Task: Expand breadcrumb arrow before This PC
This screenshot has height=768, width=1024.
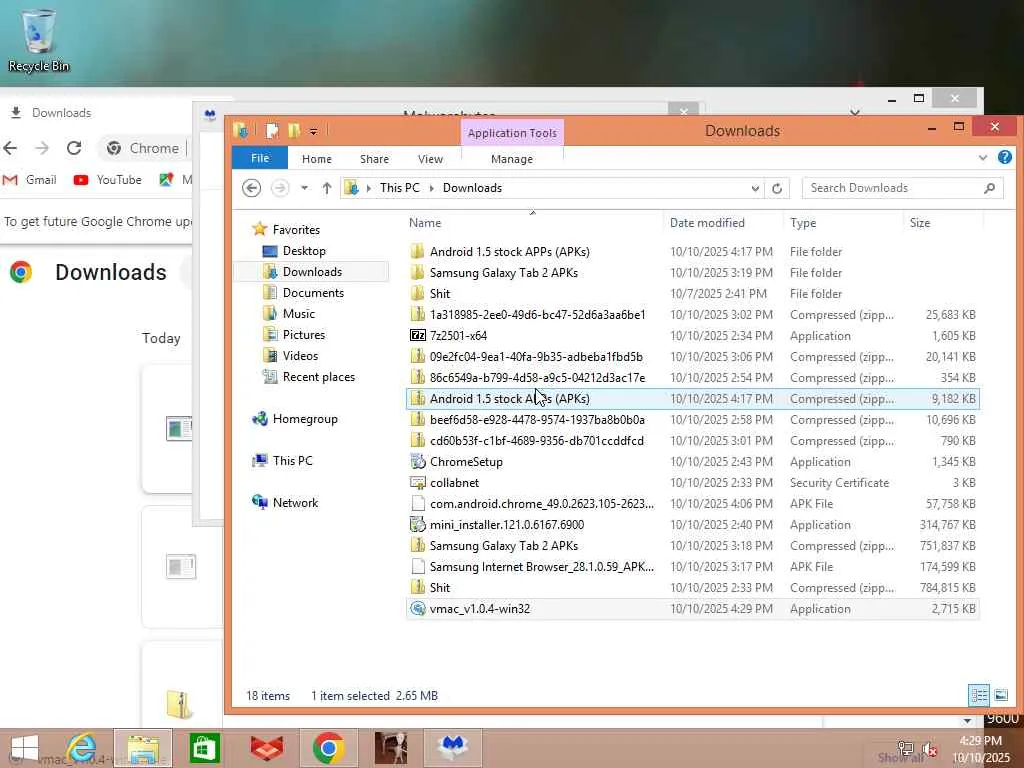Action: [368, 188]
